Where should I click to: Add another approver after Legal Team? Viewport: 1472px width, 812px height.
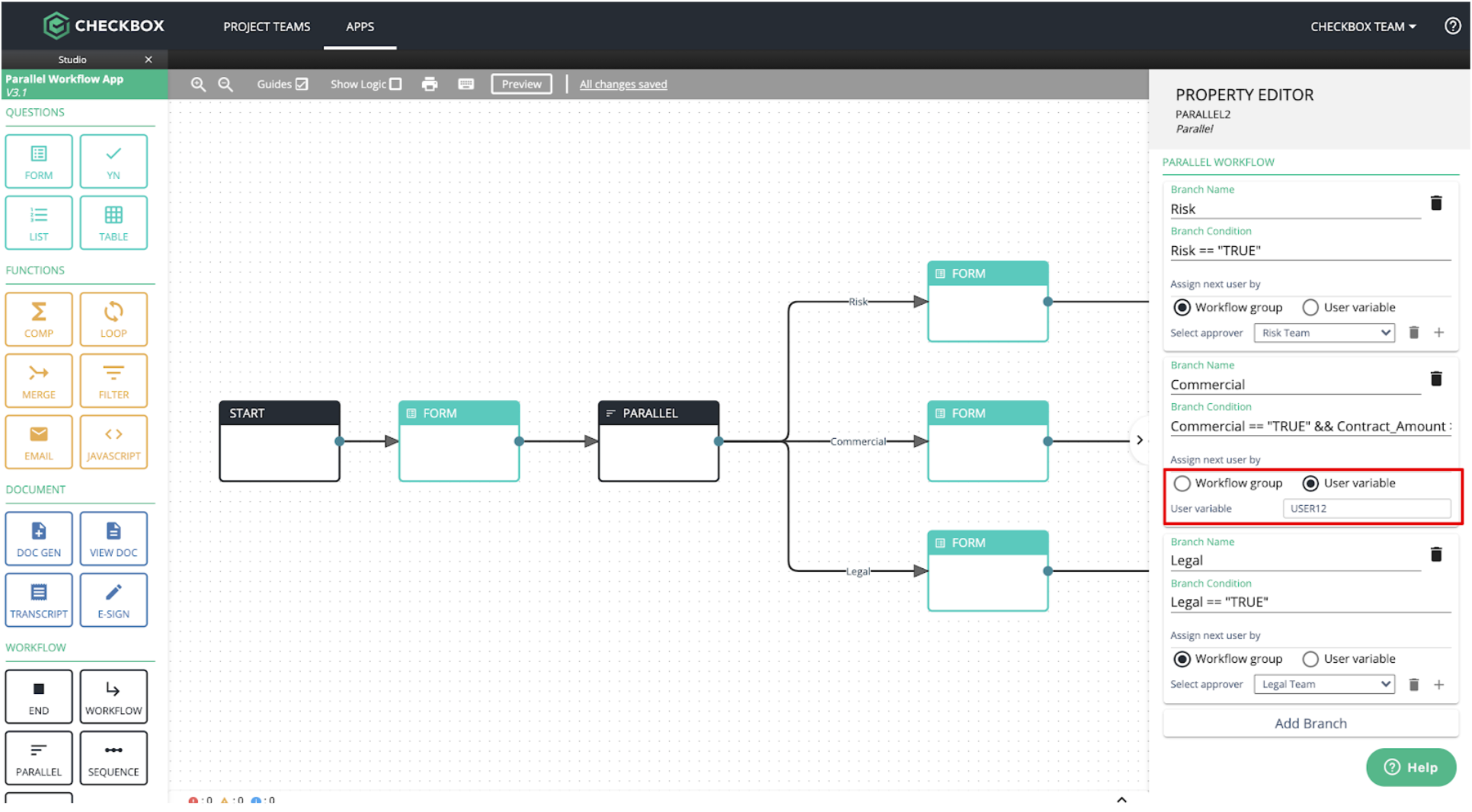click(1439, 685)
